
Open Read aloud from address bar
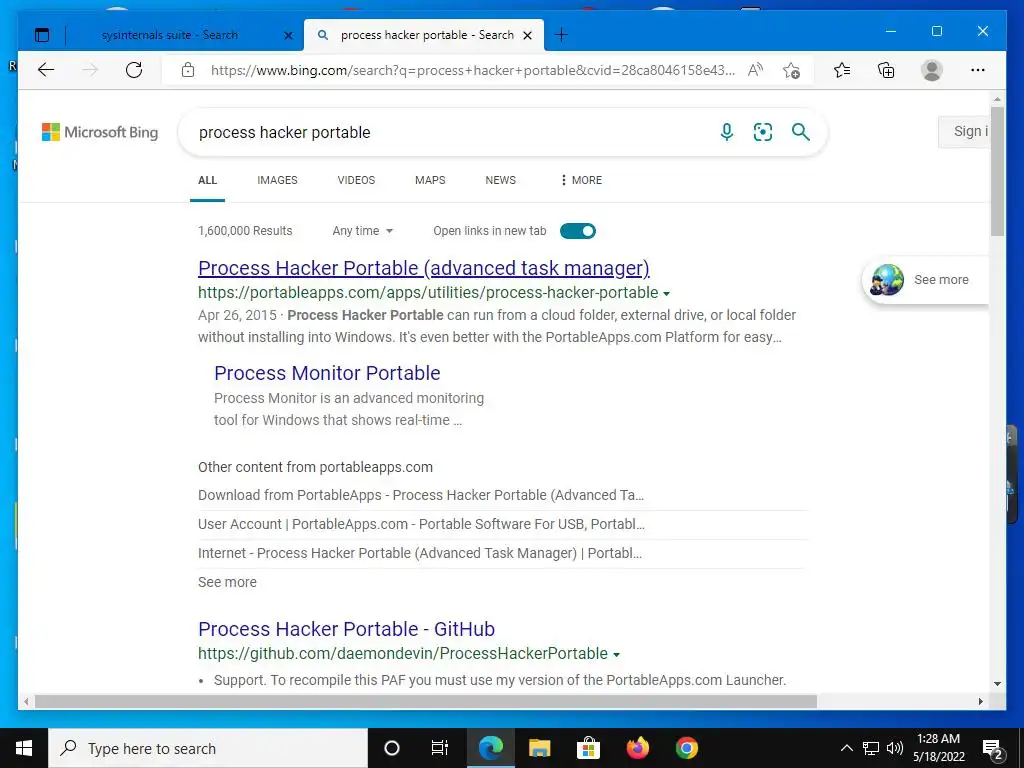click(756, 70)
